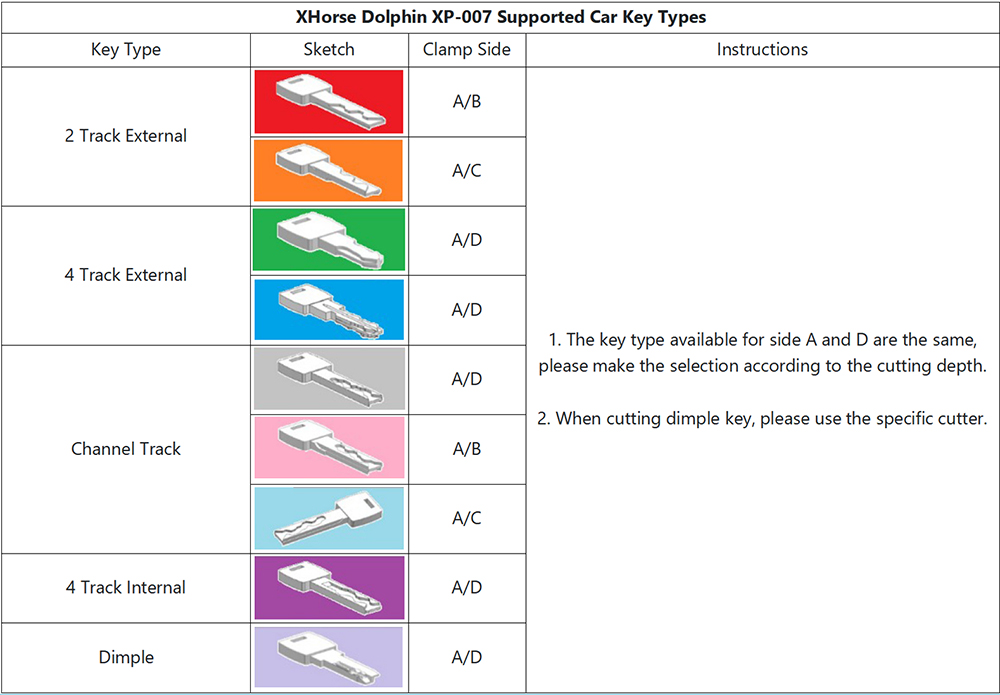Click the green 4 Track External key sketch
Image resolution: width=1000 pixels, height=695 pixels.
(x=328, y=240)
